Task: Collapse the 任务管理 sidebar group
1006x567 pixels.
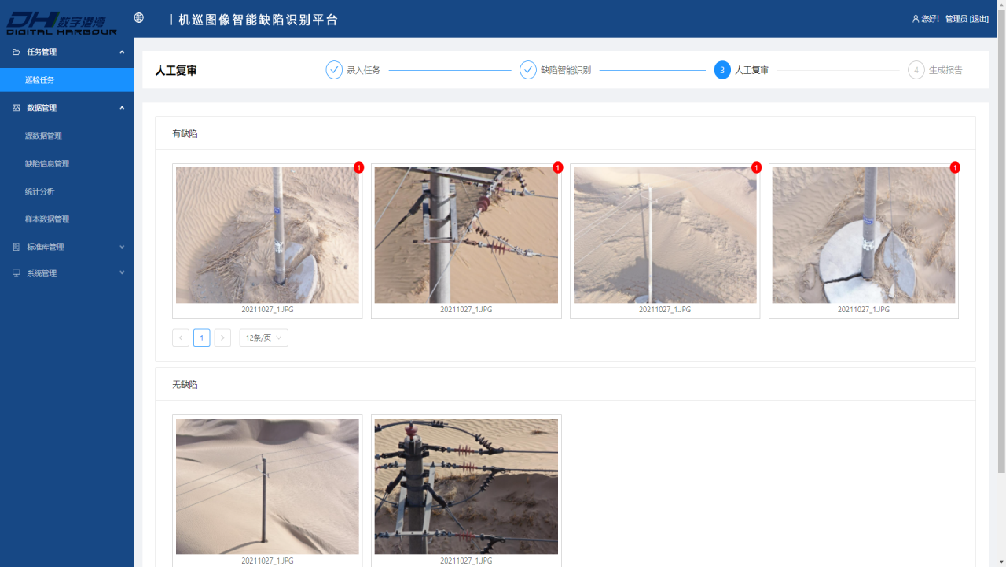Action: 121,52
